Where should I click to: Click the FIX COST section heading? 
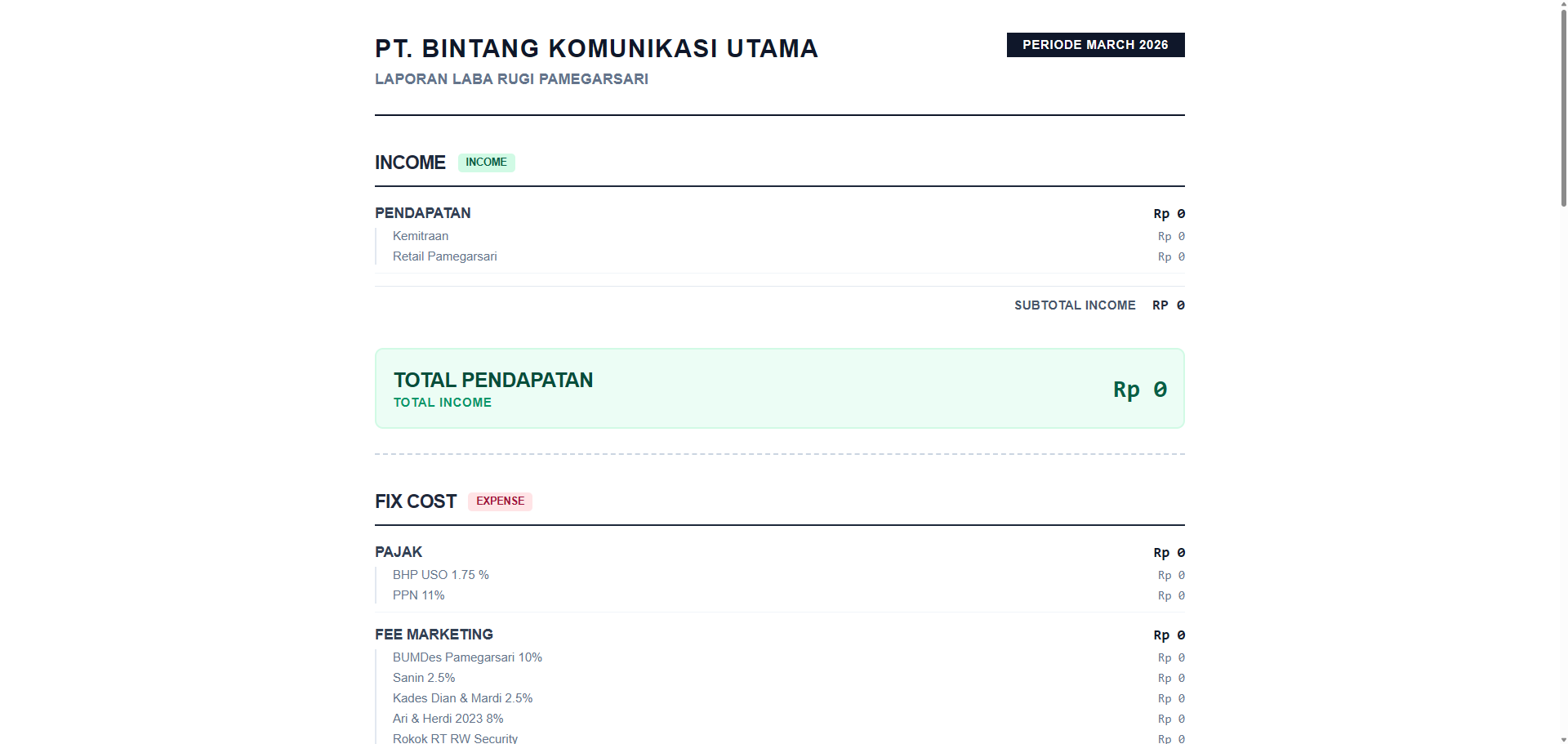416,501
